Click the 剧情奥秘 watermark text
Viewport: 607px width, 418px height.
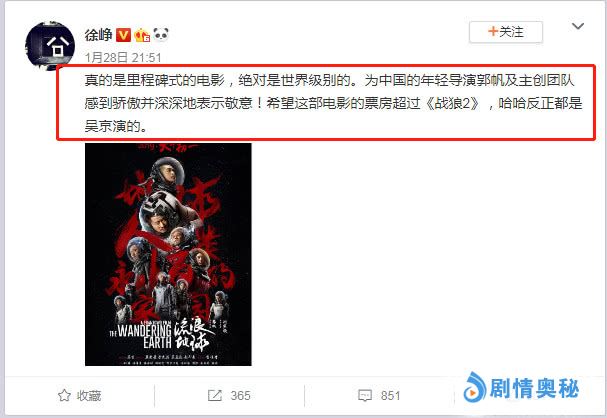(534, 388)
